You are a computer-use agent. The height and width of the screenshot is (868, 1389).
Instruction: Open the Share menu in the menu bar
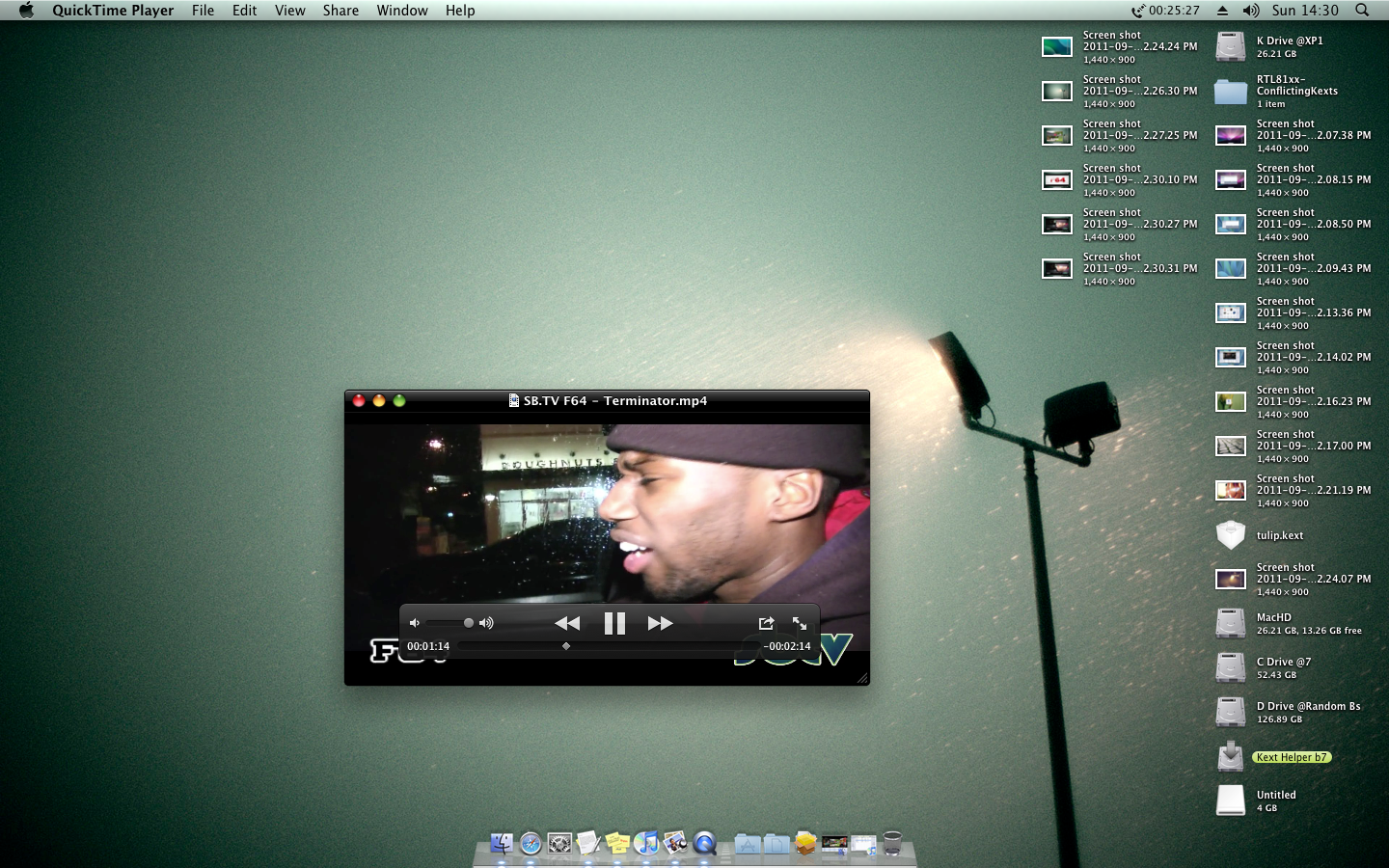point(340,11)
